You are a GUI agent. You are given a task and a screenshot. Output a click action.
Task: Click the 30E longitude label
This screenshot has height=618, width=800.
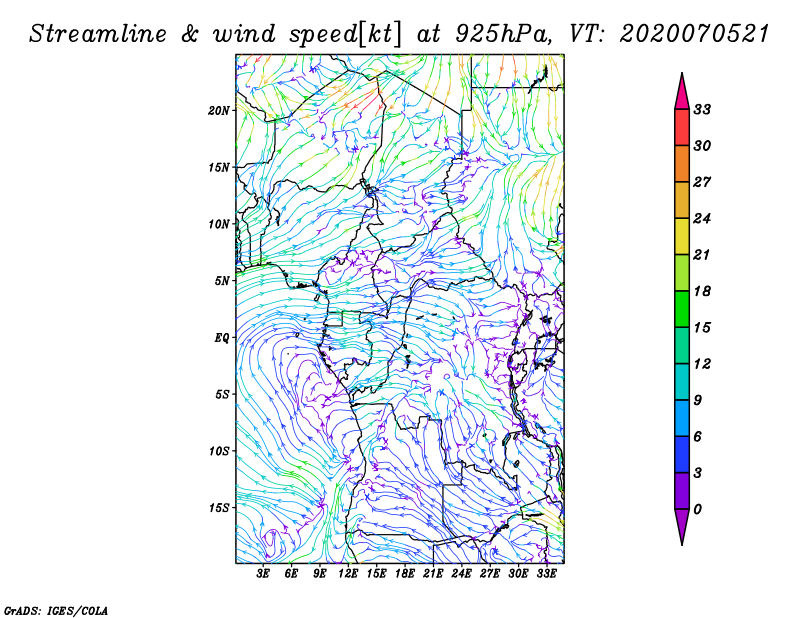point(518,574)
